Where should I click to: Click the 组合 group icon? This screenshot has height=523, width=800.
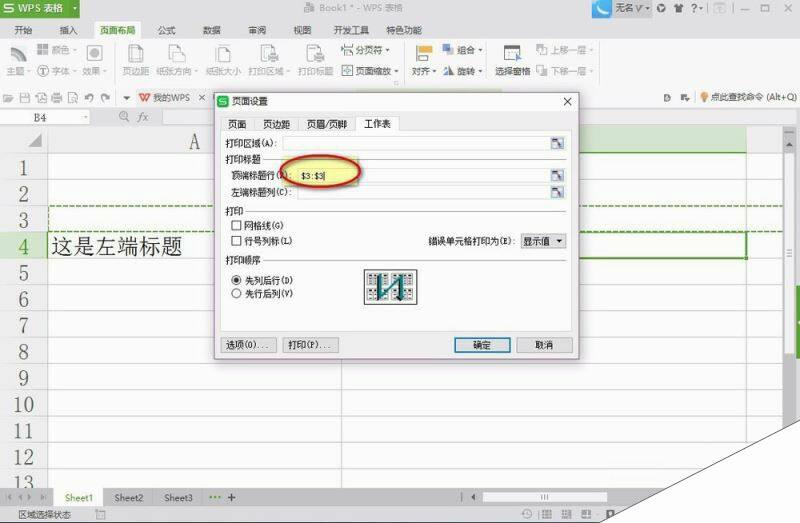pos(448,49)
